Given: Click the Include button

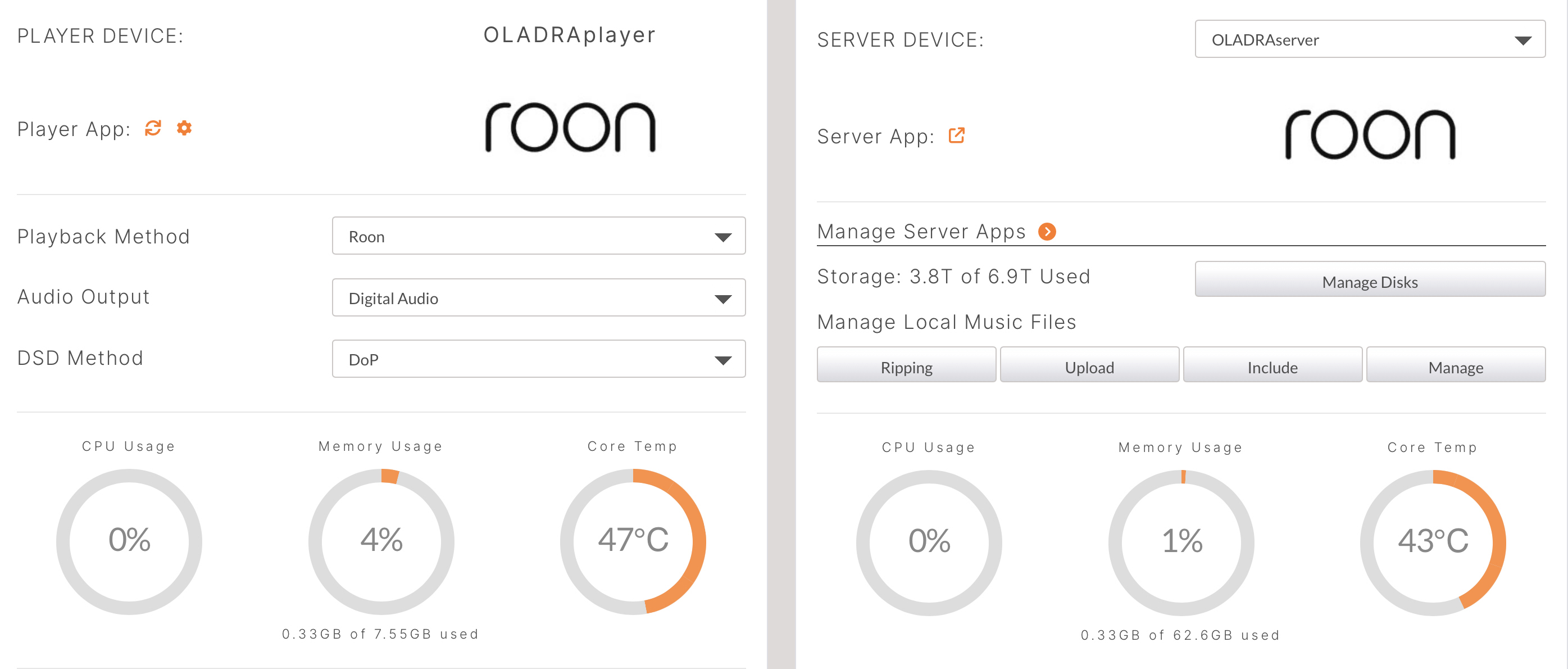Looking at the screenshot, I should pos(1272,367).
